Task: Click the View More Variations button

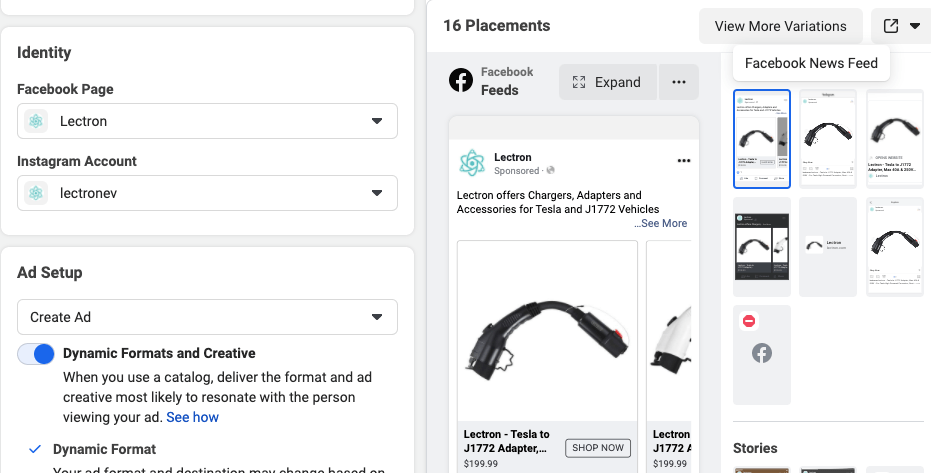Action: 780,26
